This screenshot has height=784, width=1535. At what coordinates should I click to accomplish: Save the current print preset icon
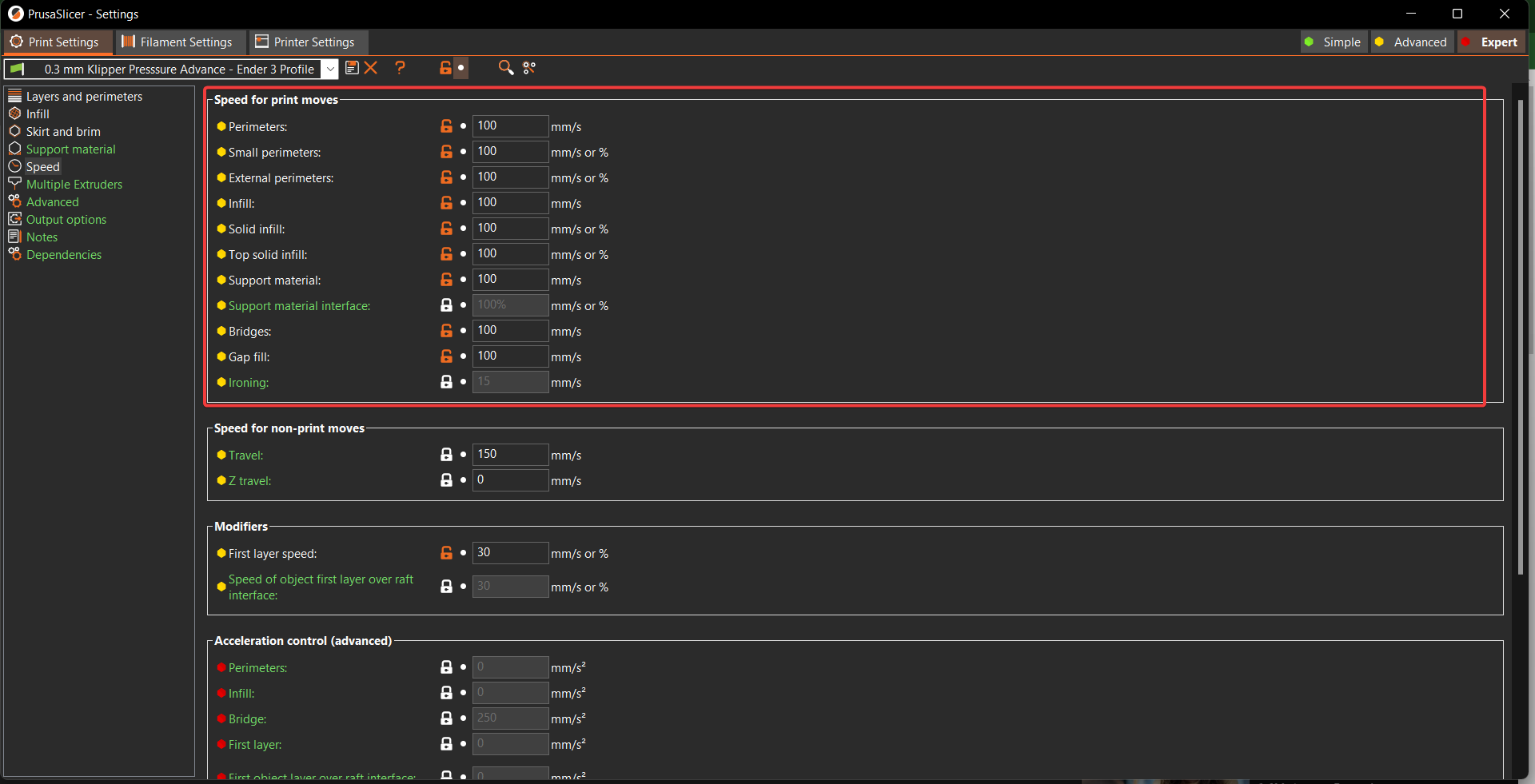(352, 68)
